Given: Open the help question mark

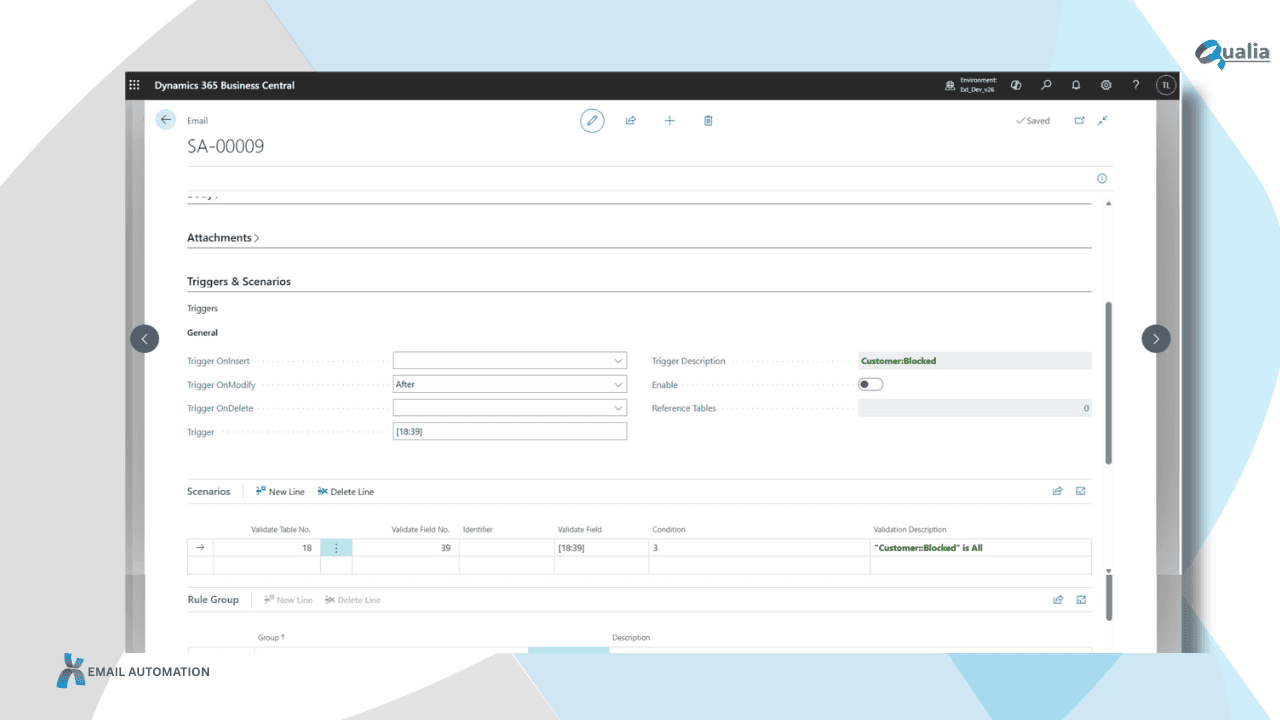Looking at the screenshot, I should 1136,86.
